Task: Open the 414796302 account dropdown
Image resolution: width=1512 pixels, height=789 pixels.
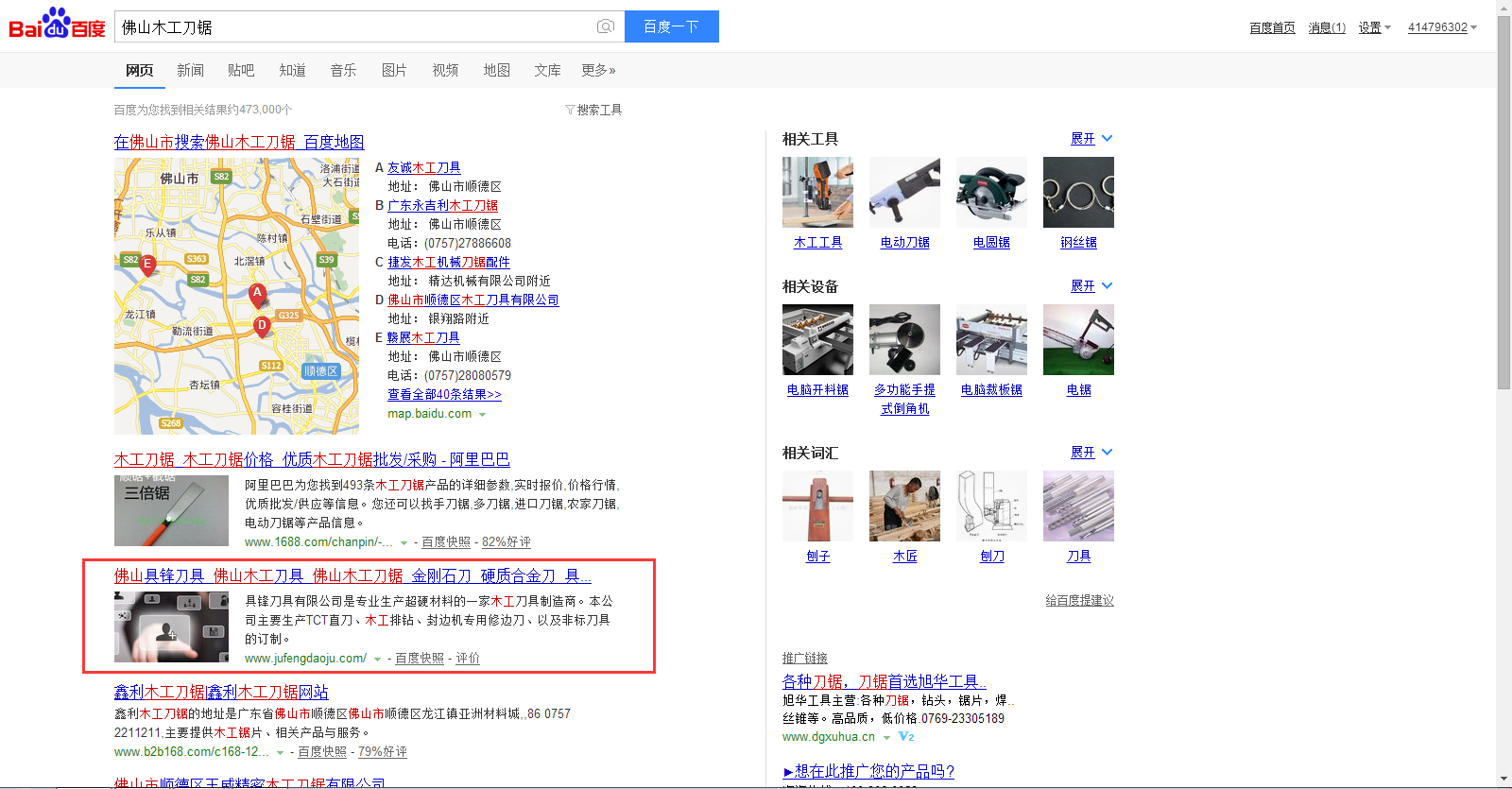Action: pyautogui.click(x=1441, y=27)
